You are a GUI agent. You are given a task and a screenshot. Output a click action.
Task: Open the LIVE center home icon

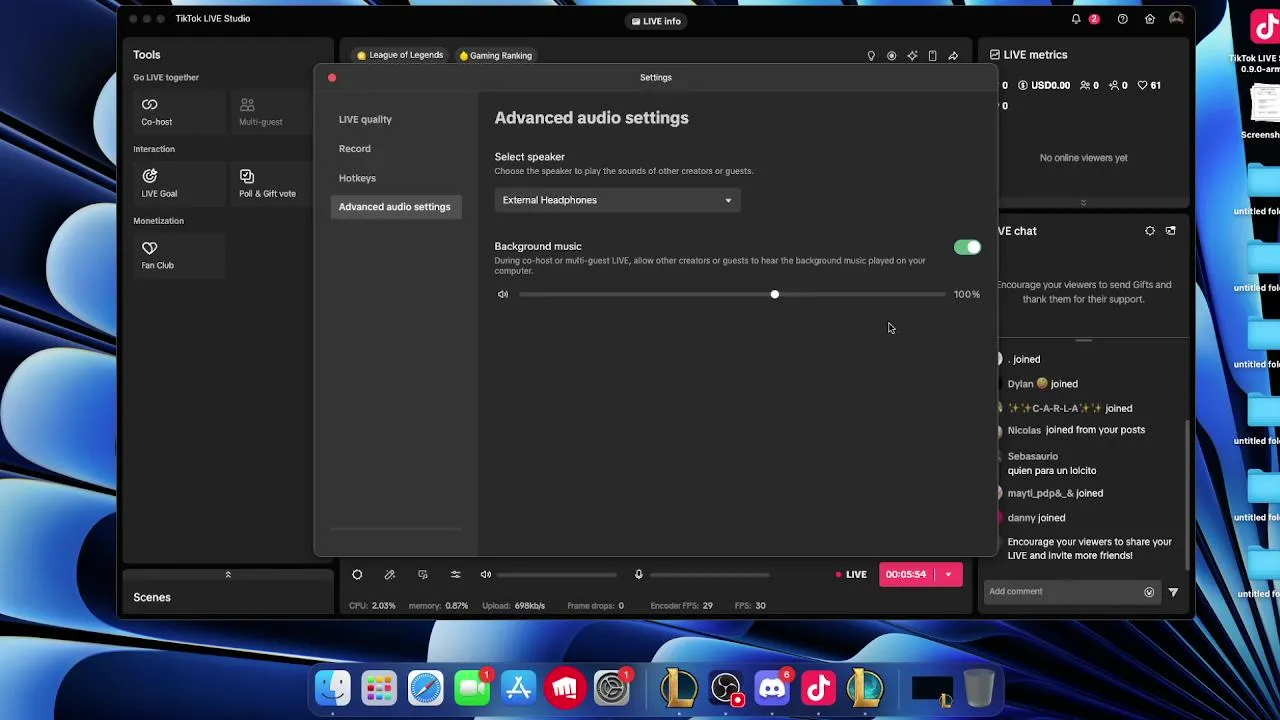point(1150,19)
